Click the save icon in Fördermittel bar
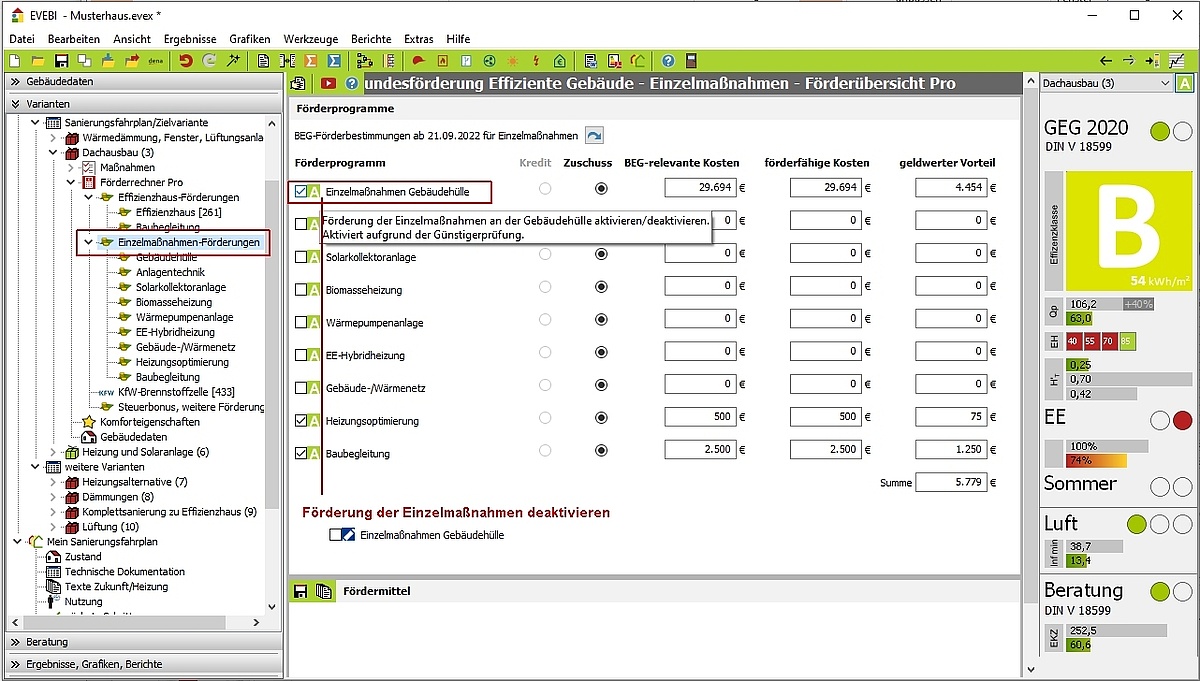This screenshot has height=681, width=1200. [300, 591]
